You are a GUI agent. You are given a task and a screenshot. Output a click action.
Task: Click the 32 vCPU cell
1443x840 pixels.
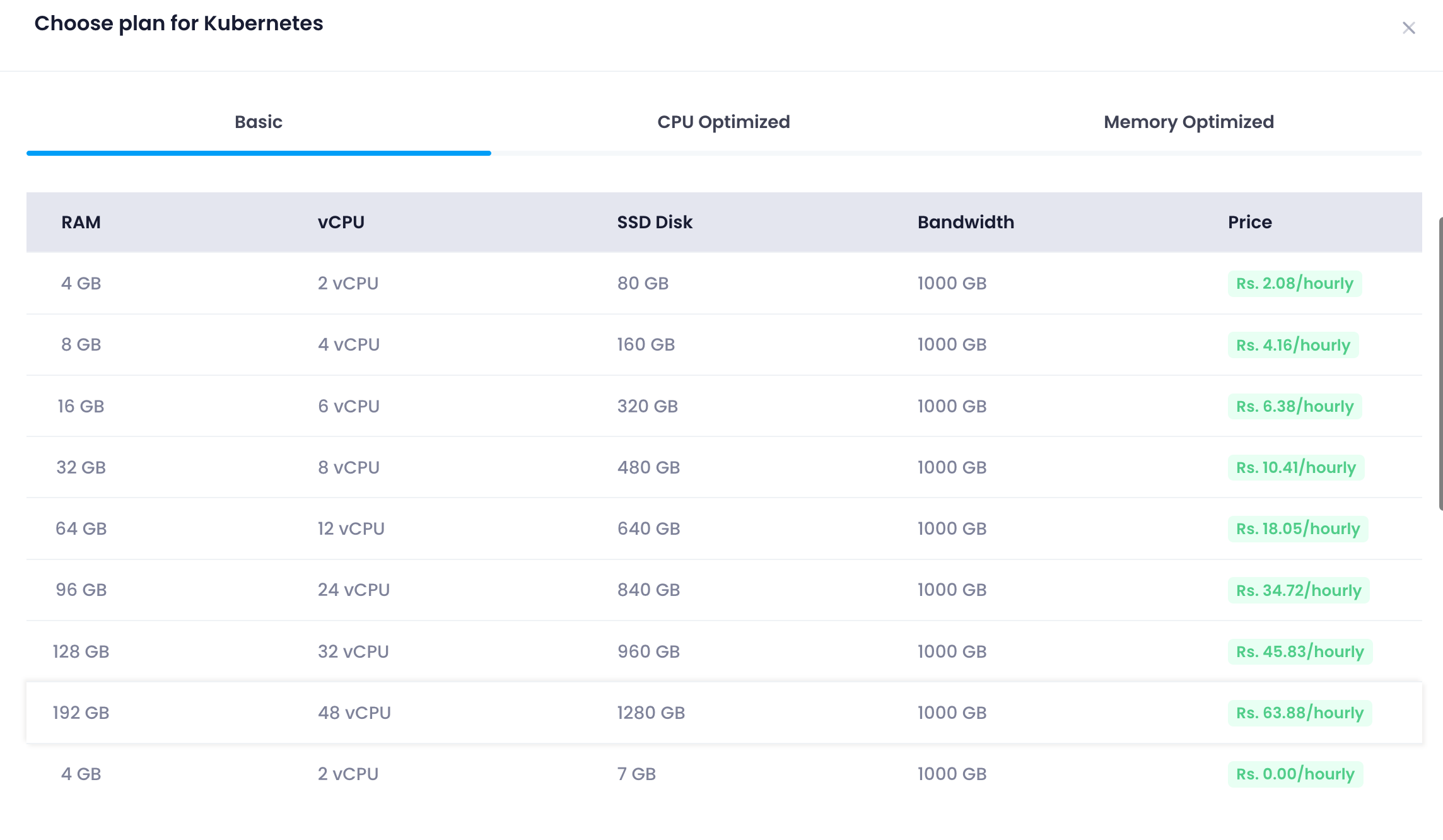(353, 651)
